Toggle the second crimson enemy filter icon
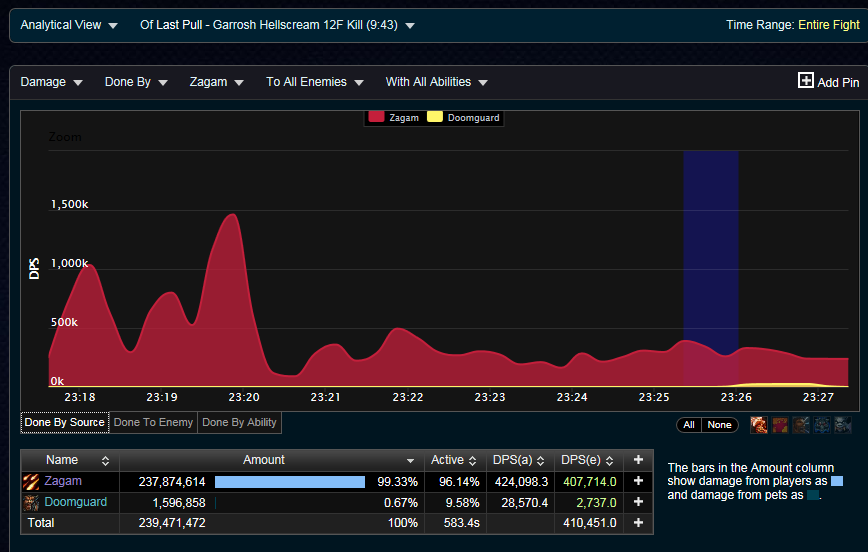Screen dimensions: 868x552 pyautogui.click(x=780, y=425)
